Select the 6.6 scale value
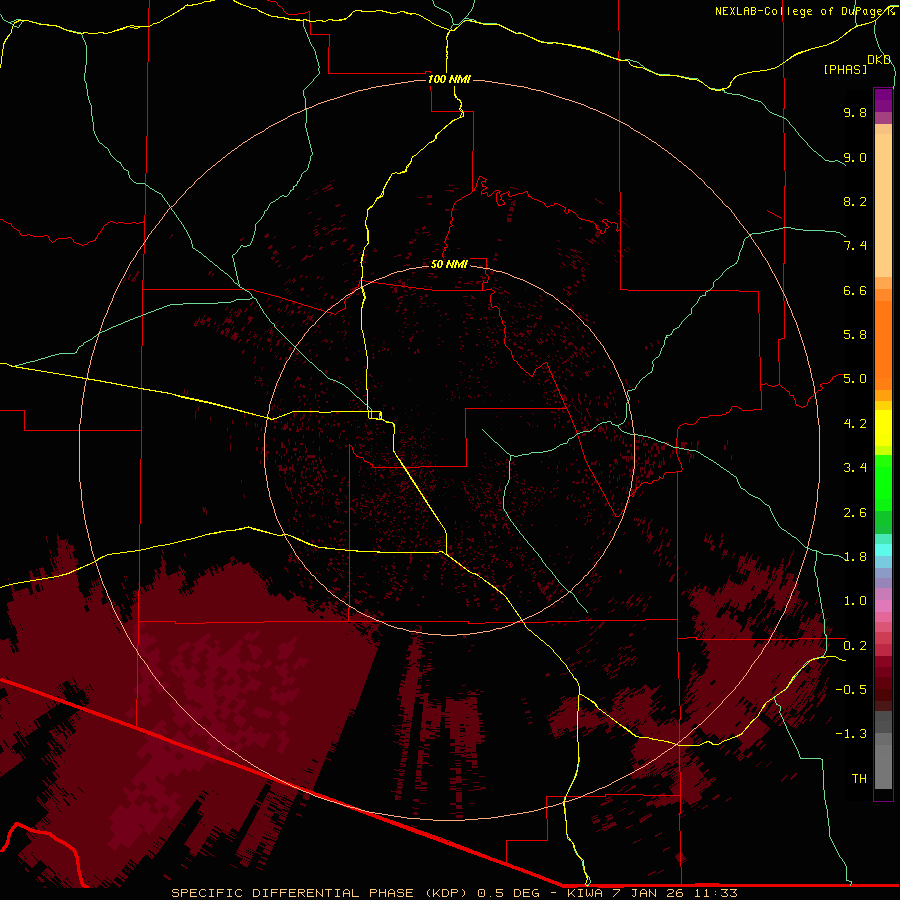Screen dimensions: 900x900 (x=855, y=290)
